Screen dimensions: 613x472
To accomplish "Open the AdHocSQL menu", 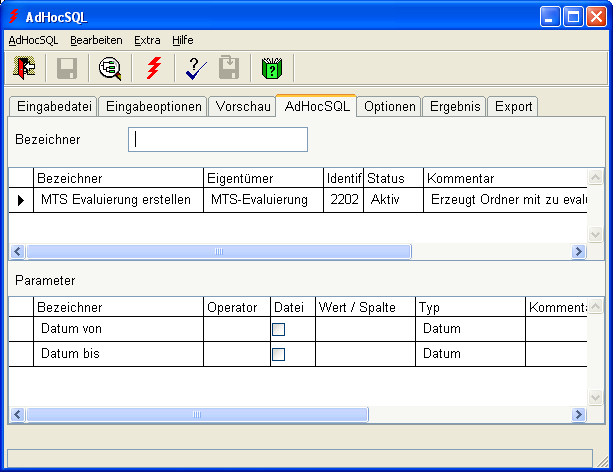I will (x=33, y=40).
